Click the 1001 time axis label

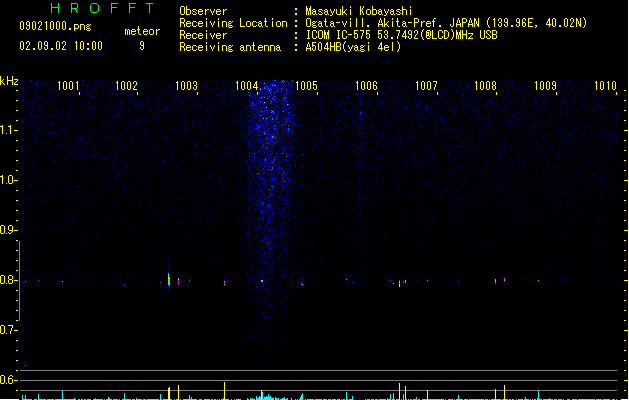coord(68,86)
